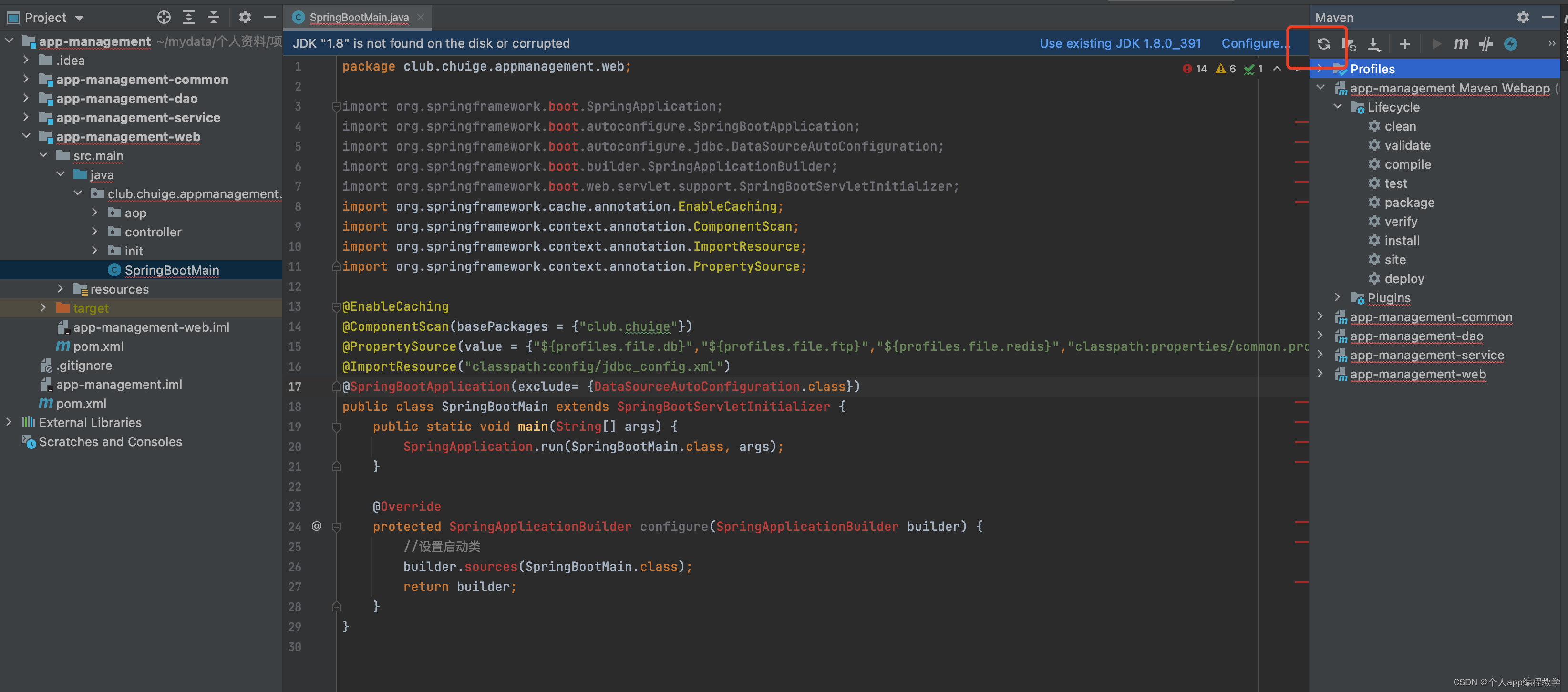Toggle error/warning indicator showing 14 errors
This screenshot has height=692, width=1568.
(x=1192, y=67)
